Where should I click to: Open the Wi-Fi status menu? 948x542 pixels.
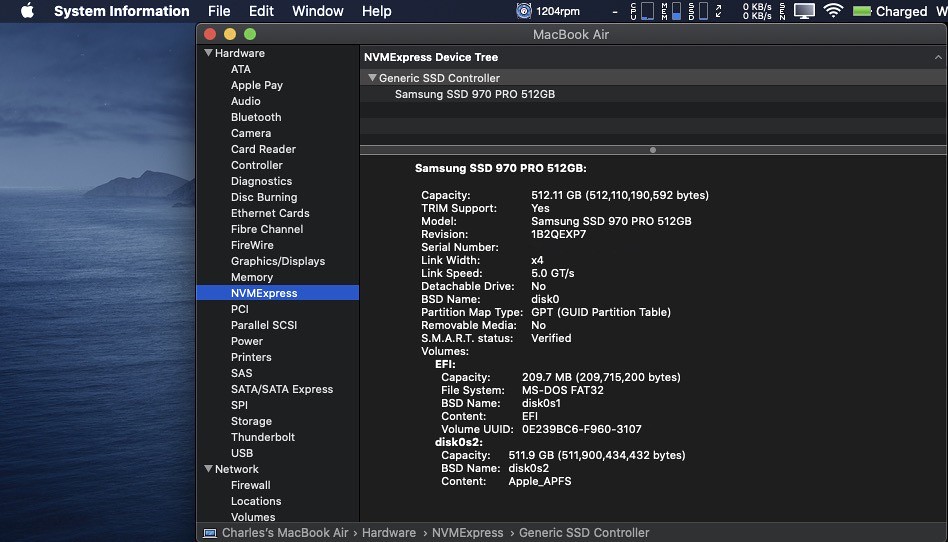(x=833, y=11)
